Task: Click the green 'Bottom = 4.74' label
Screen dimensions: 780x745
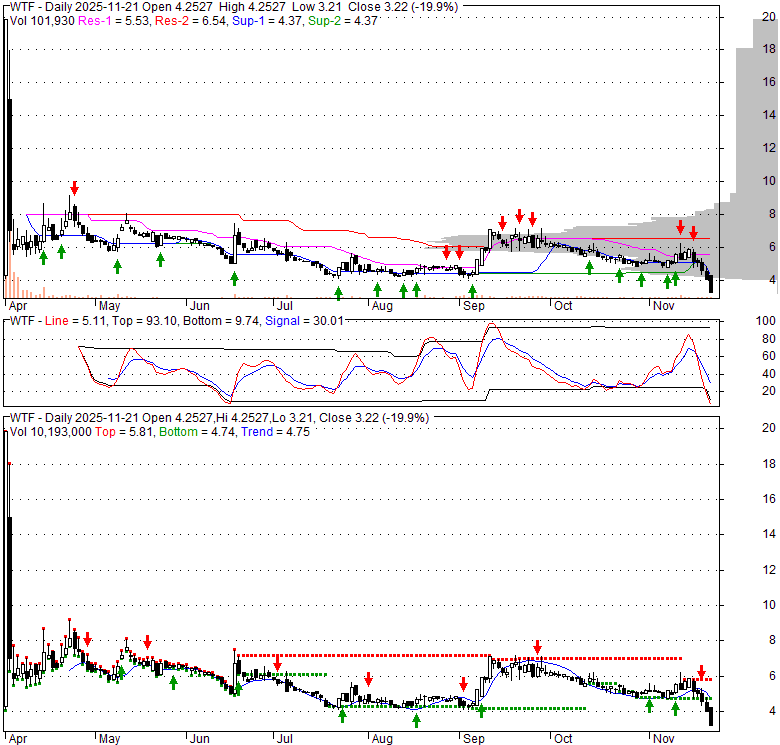Action: click(197, 432)
